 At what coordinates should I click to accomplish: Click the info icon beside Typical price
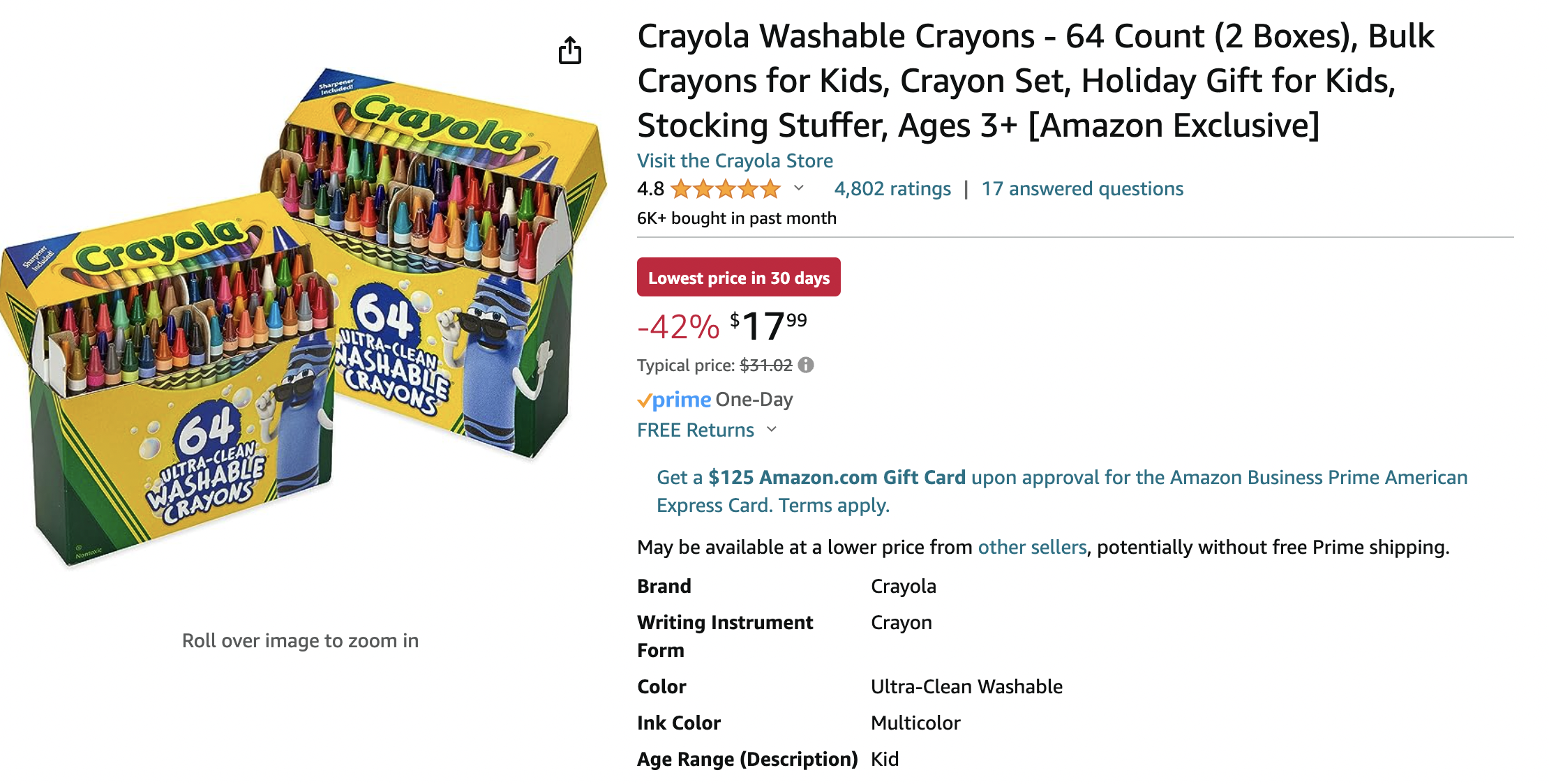[x=806, y=365]
